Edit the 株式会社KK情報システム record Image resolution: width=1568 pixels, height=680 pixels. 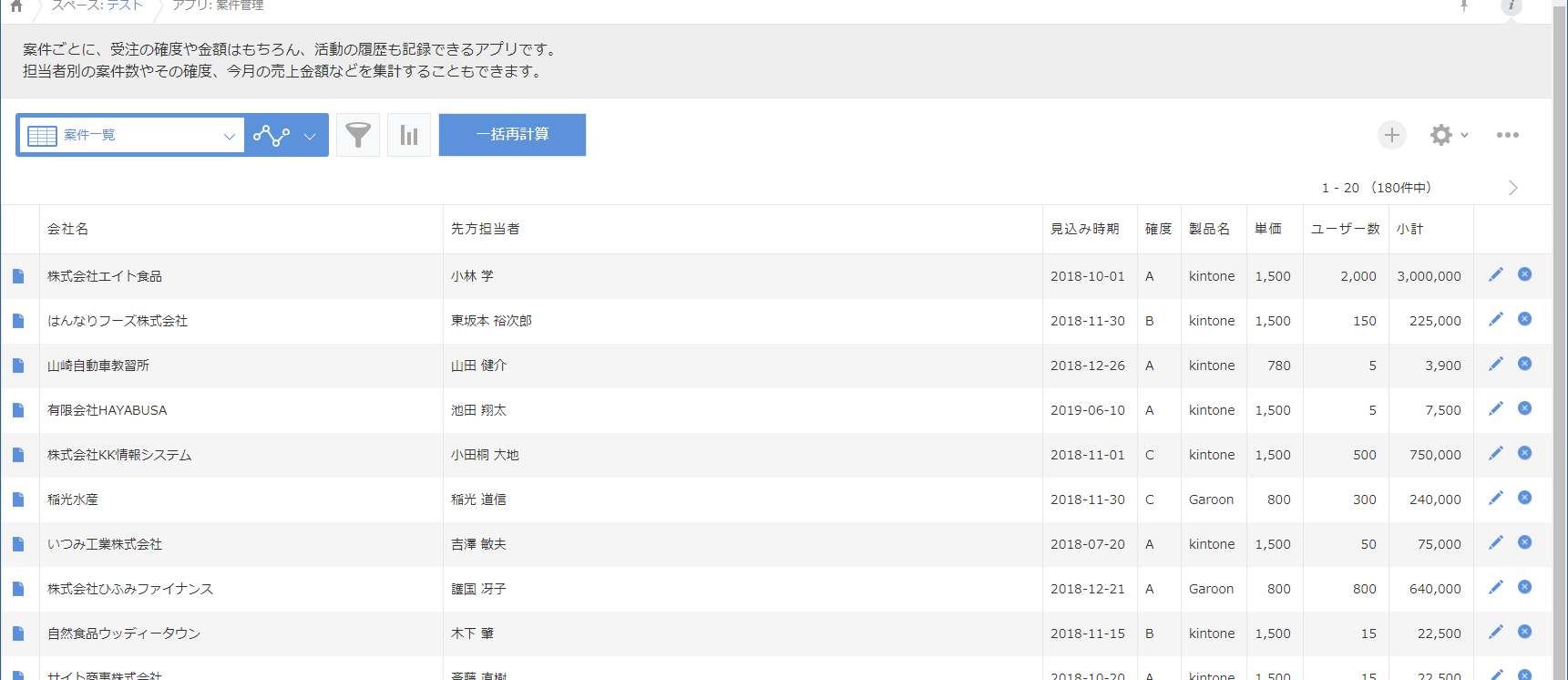(x=1495, y=453)
